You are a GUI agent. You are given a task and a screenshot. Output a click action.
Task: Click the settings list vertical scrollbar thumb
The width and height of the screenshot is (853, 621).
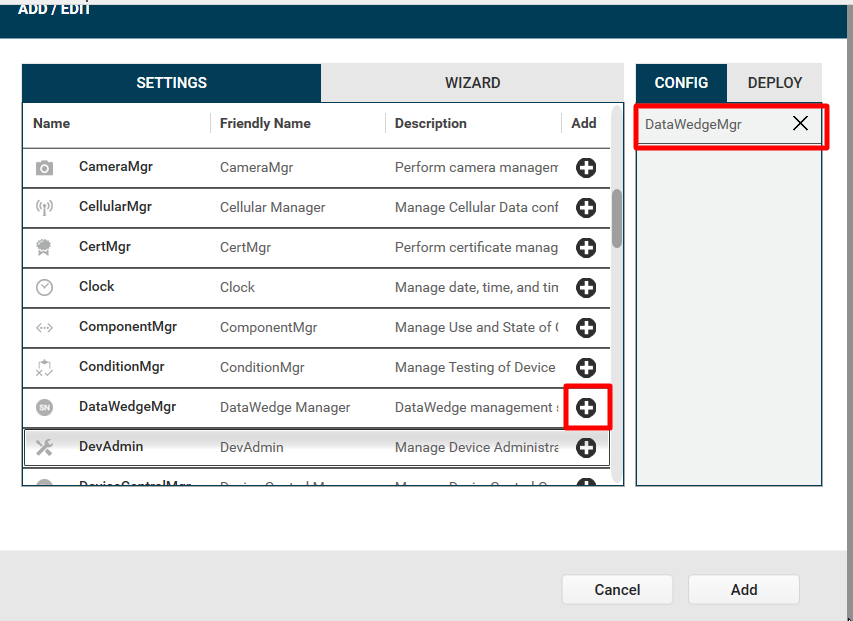(616, 219)
